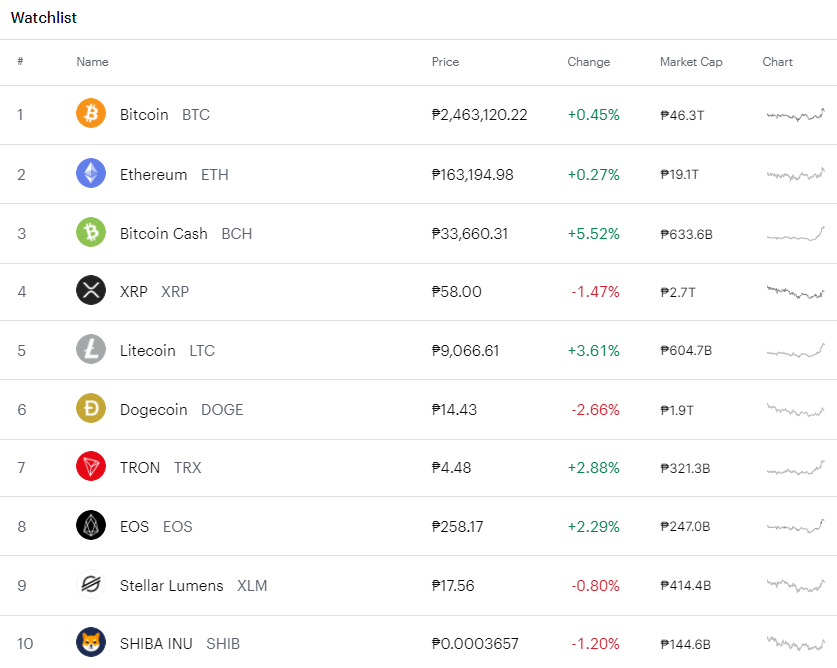Click the red TRON logo icon
The height and width of the screenshot is (668, 837).
coord(91,466)
